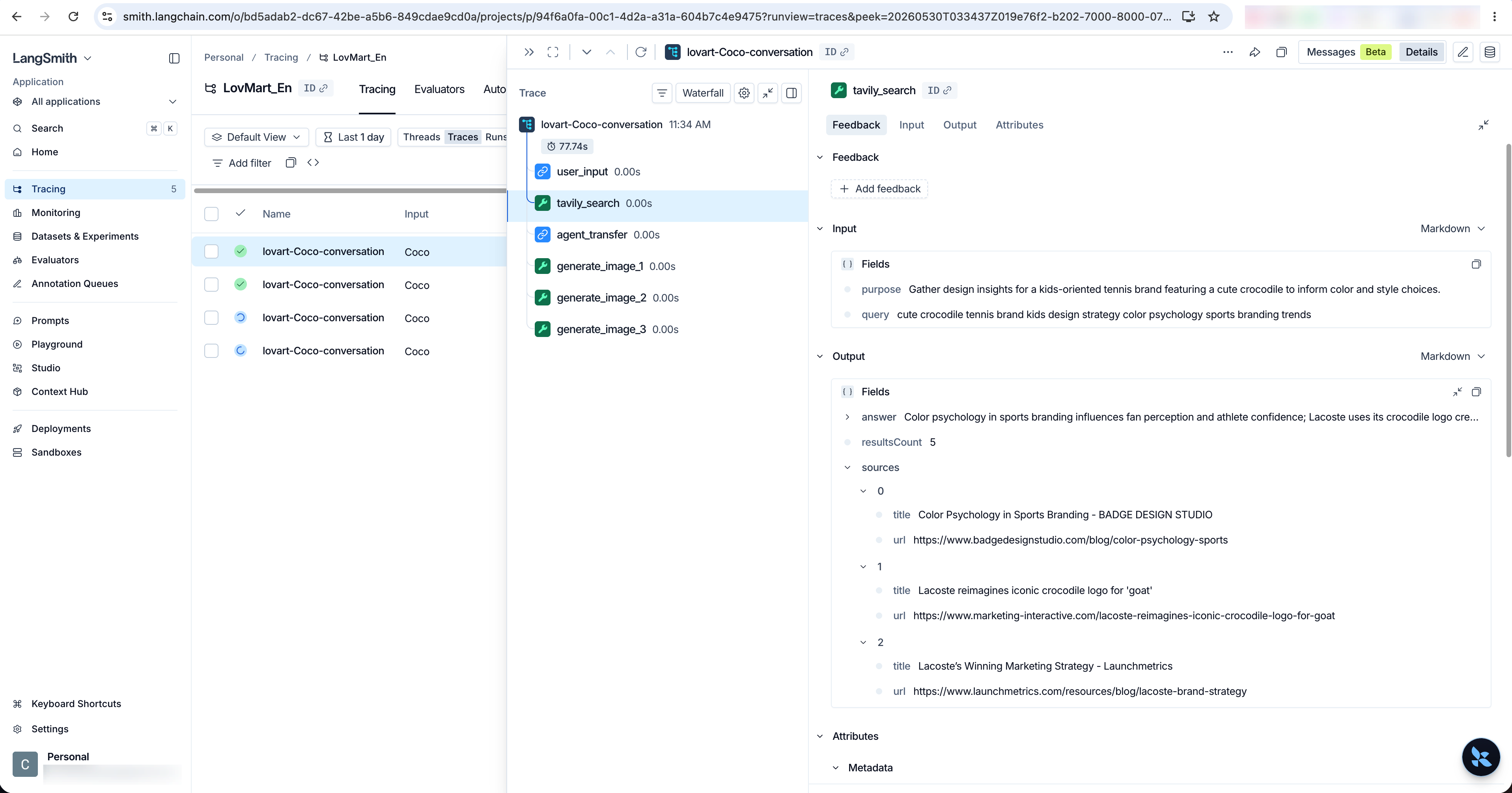Screen dimensions: 1512x793
Task: Select the Runs view segment
Action: click(x=496, y=137)
